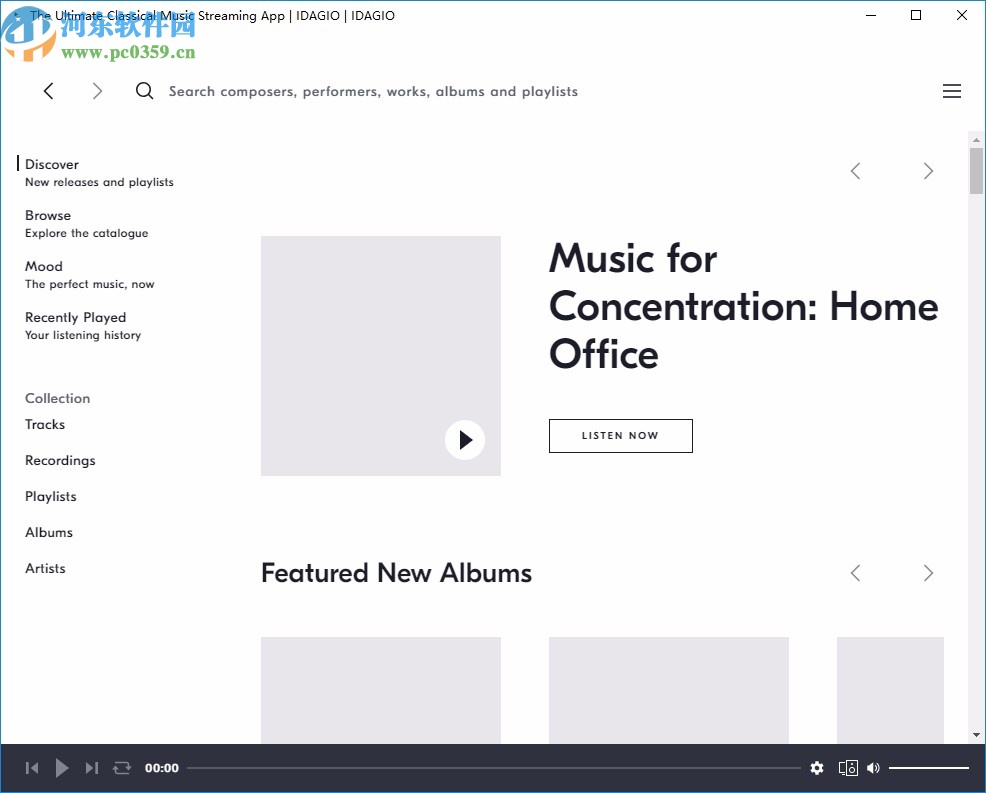The image size is (986, 793).
Task: Click the scrollbar down arrow
Action: pos(976,735)
